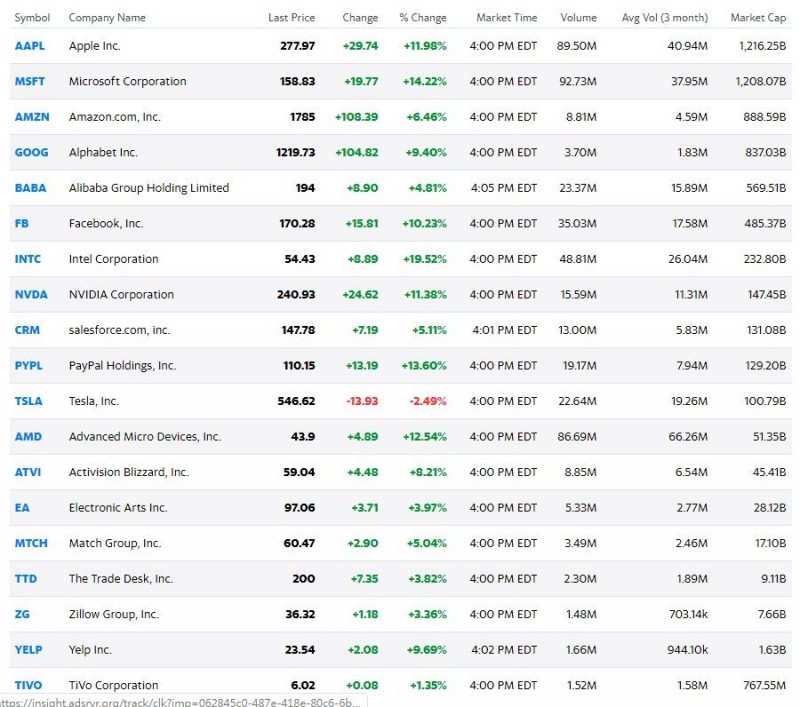Select the Apple Inc. company name
This screenshot has width=800, height=707.
point(95,46)
